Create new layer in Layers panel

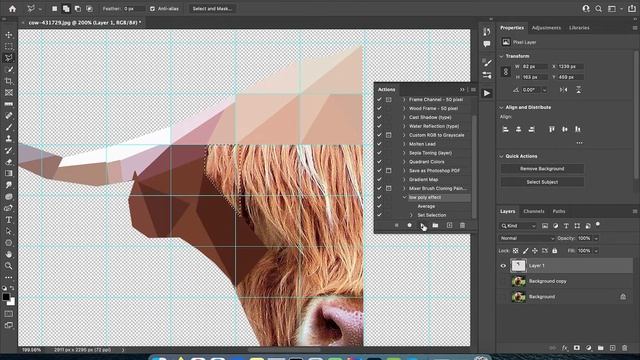[x=613, y=348]
